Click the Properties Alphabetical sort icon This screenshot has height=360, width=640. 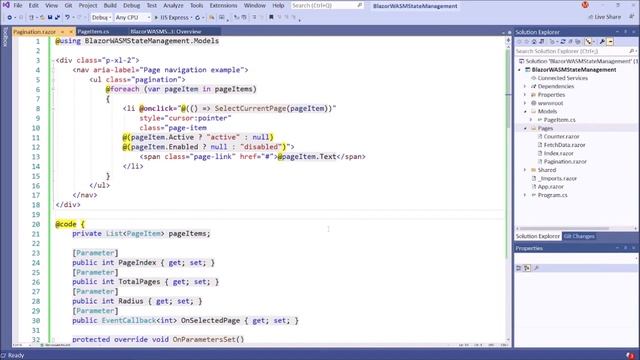pos(527,268)
